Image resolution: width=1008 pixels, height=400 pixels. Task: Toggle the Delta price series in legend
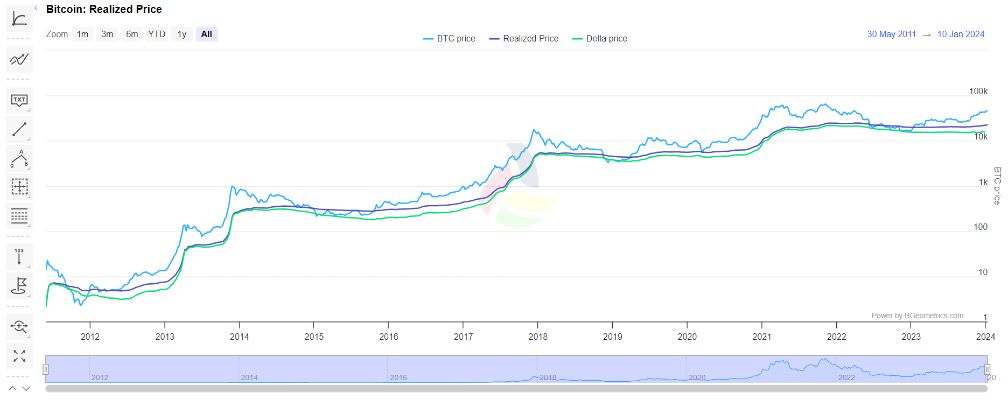coord(599,39)
